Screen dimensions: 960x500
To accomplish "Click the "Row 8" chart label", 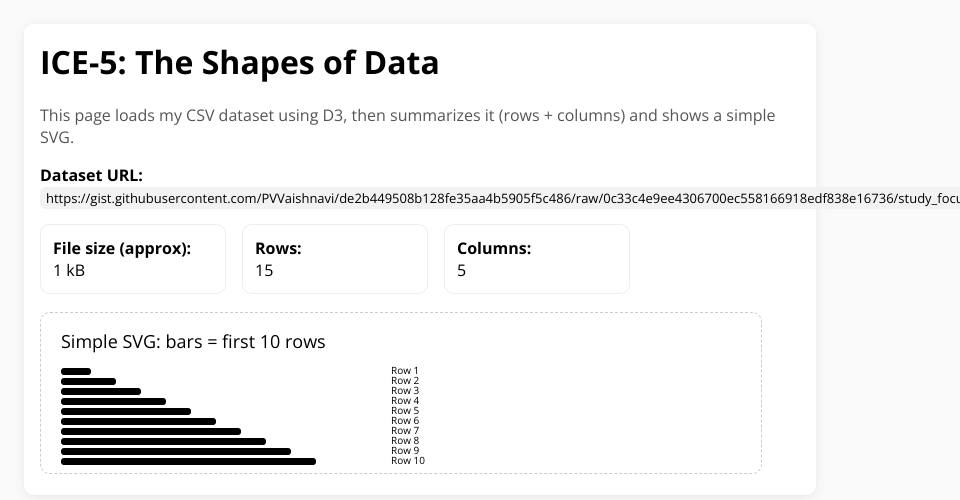I will (405, 441).
